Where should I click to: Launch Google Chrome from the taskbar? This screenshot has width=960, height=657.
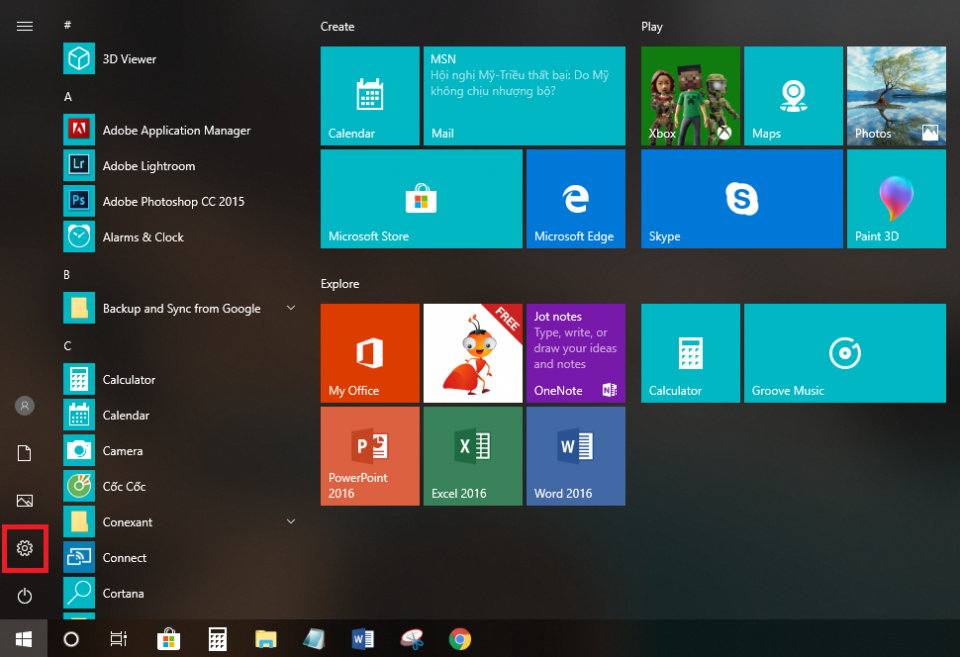[459, 638]
